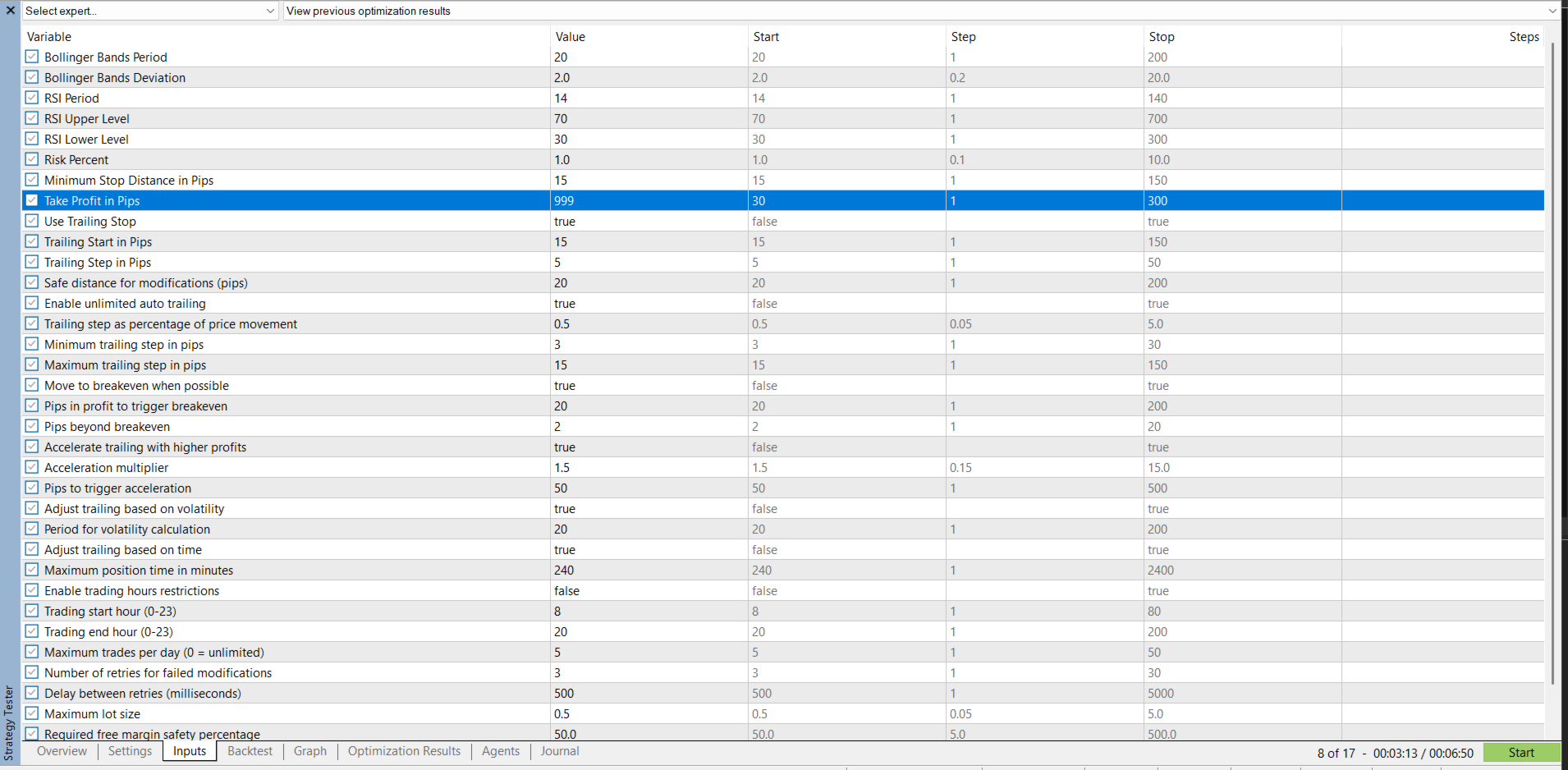Select Maximum position time in minutes row
The width and height of the screenshot is (1568, 770).
click(x=783, y=570)
